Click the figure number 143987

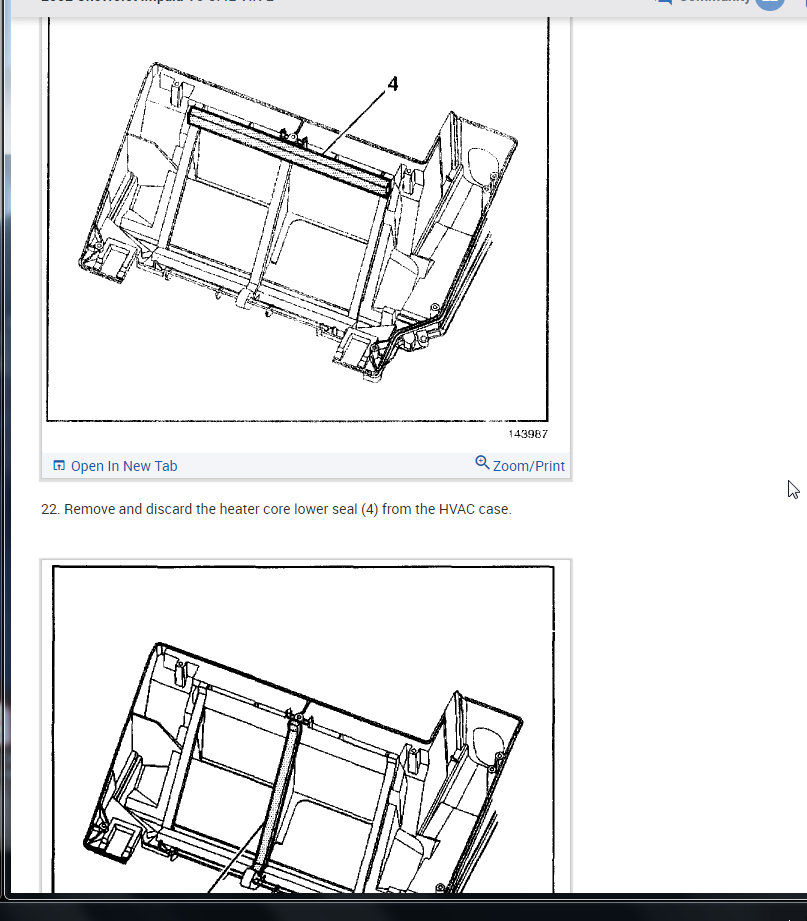point(527,434)
